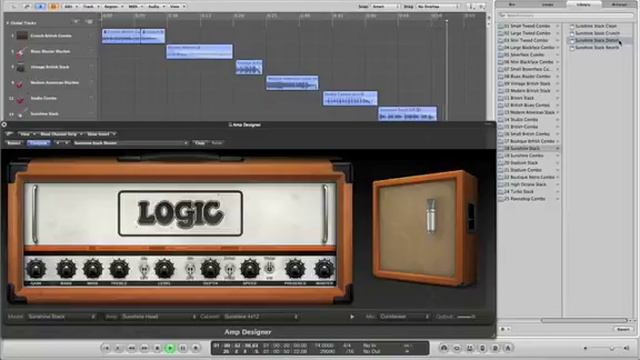Toggle the tremolo/vibrato switch right of SPEED
This screenshot has width=640, height=360.
click(269, 269)
